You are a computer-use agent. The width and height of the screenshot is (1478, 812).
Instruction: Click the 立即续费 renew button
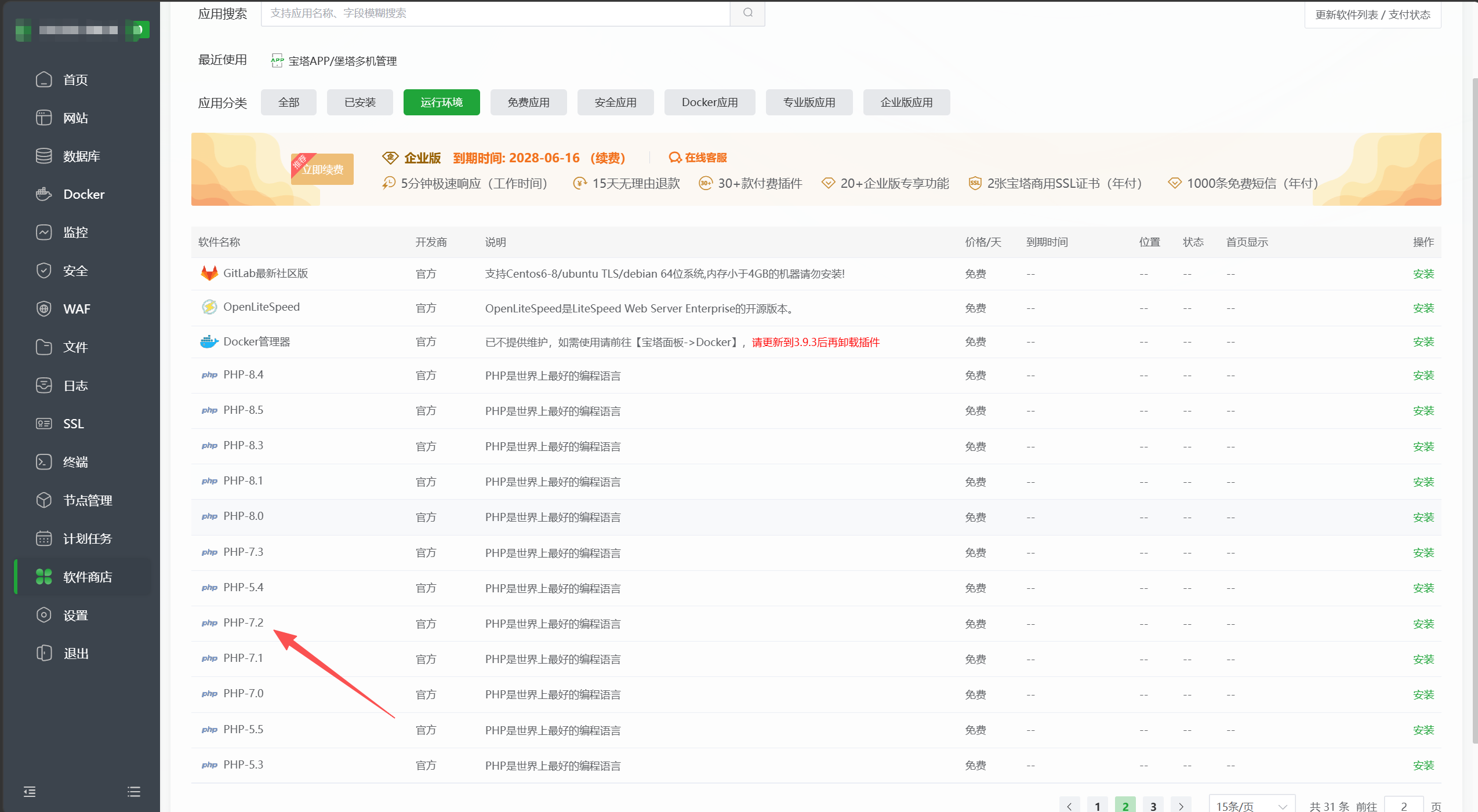point(323,169)
